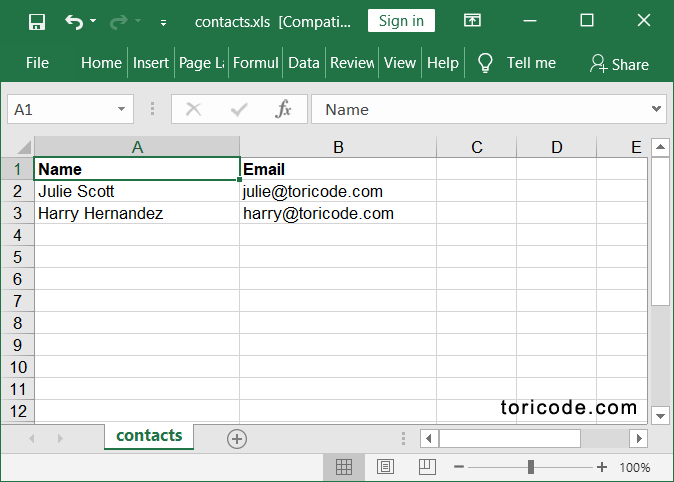Add a new sheet with plus icon
The width and height of the screenshot is (674, 482).
[x=237, y=439]
